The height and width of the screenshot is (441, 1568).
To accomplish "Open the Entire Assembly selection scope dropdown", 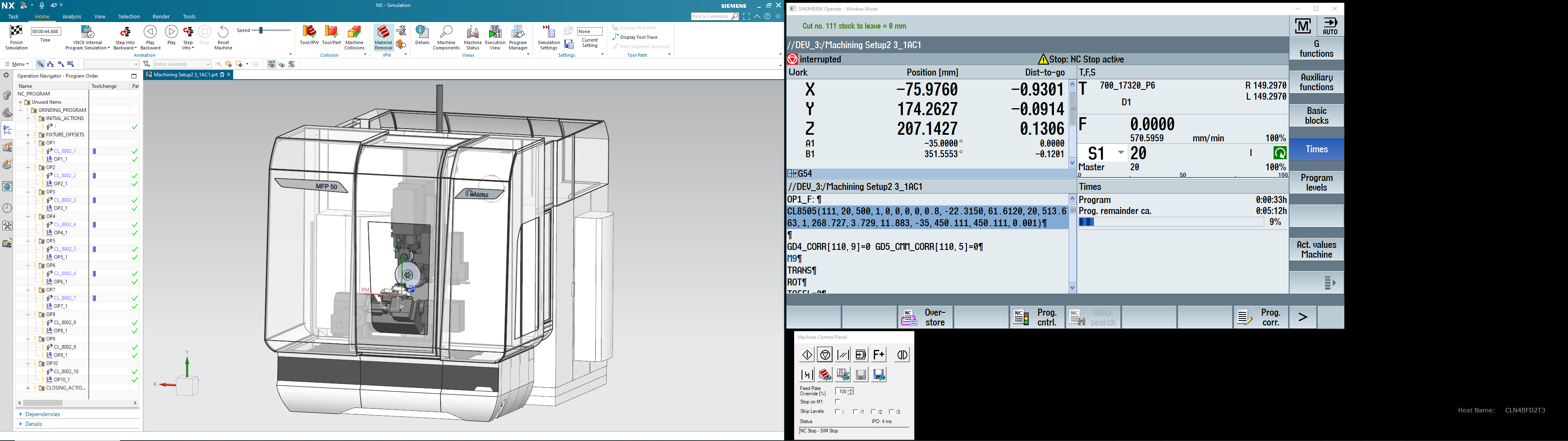I will 181,64.
